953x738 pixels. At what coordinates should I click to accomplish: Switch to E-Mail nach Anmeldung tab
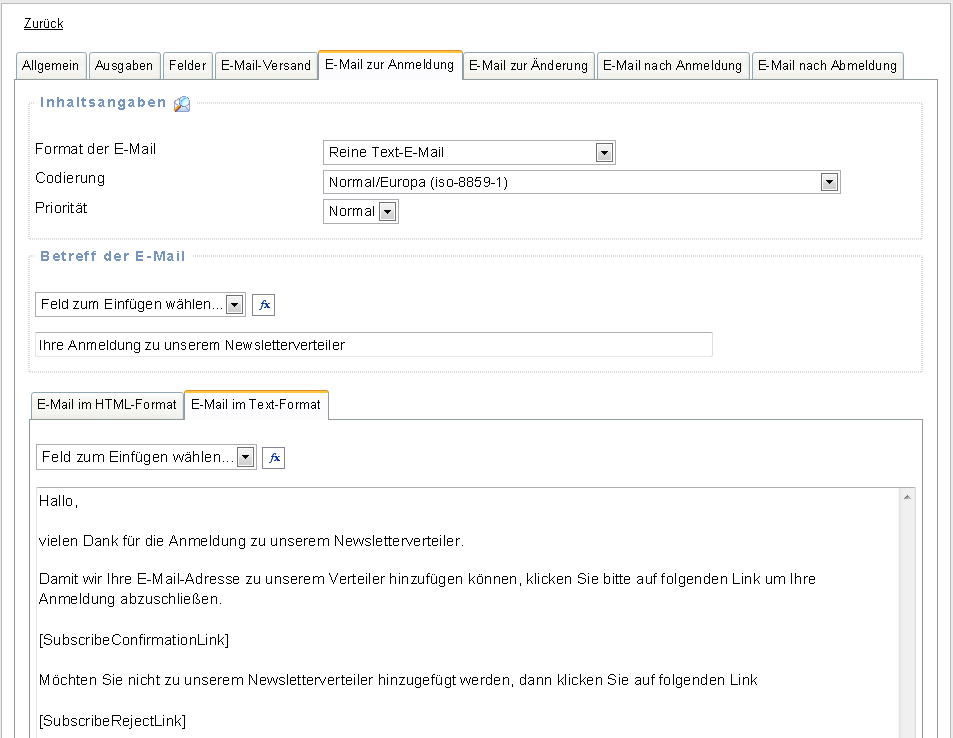(x=673, y=66)
